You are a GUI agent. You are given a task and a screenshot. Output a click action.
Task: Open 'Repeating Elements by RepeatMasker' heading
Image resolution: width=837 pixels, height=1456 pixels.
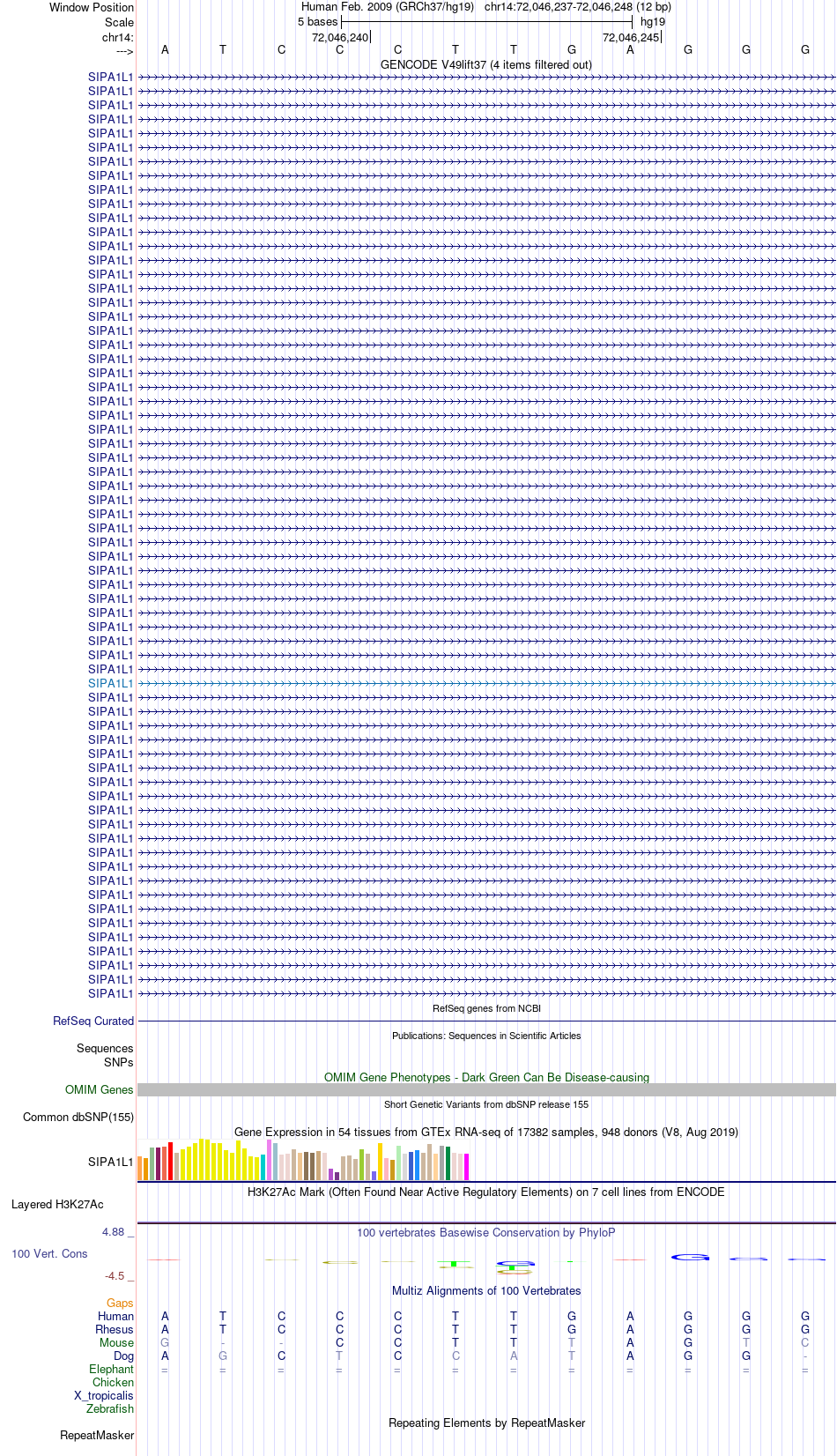(x=486, y=1423)
